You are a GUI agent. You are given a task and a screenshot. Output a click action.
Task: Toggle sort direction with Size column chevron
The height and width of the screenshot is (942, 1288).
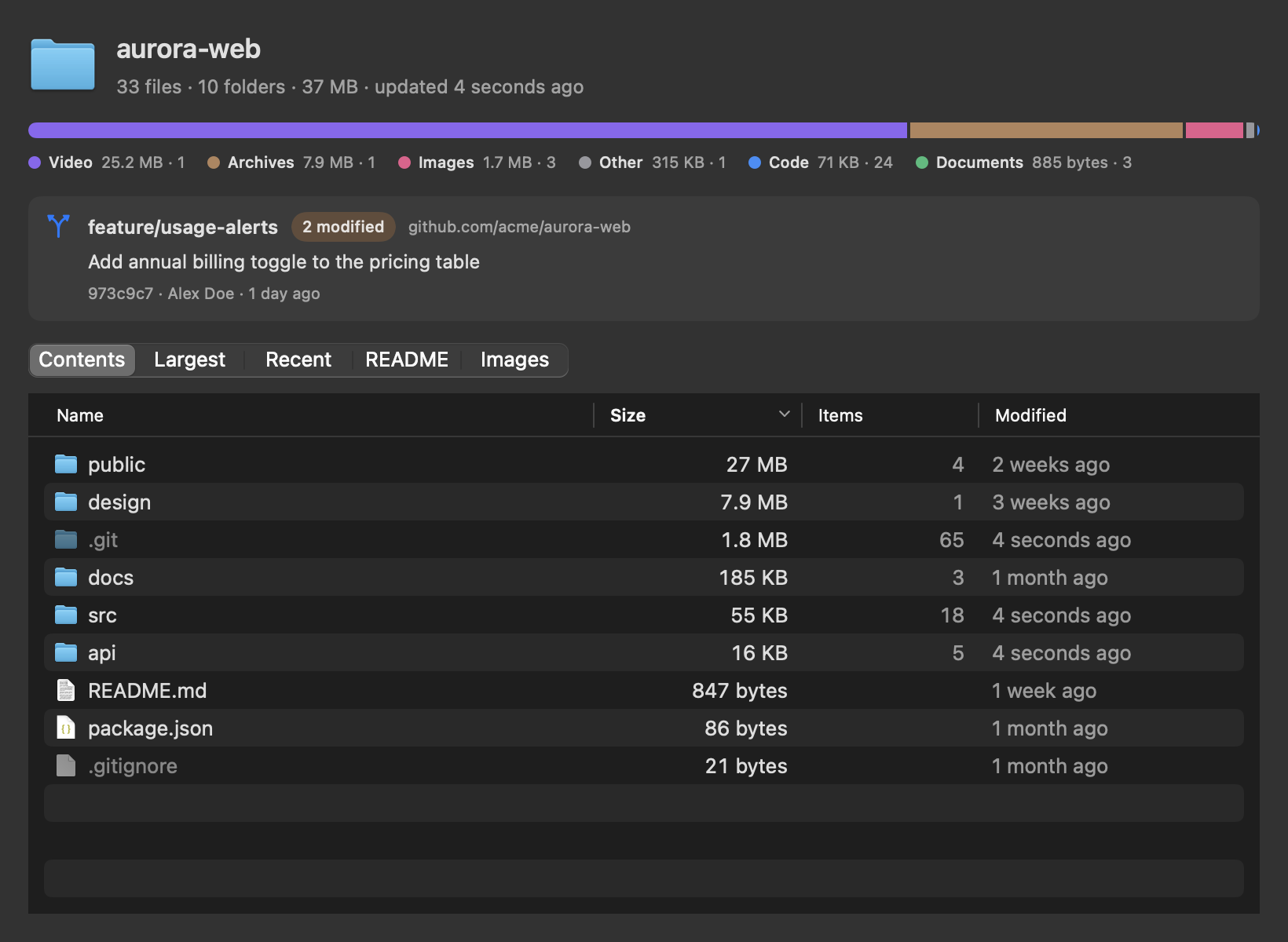784,414
